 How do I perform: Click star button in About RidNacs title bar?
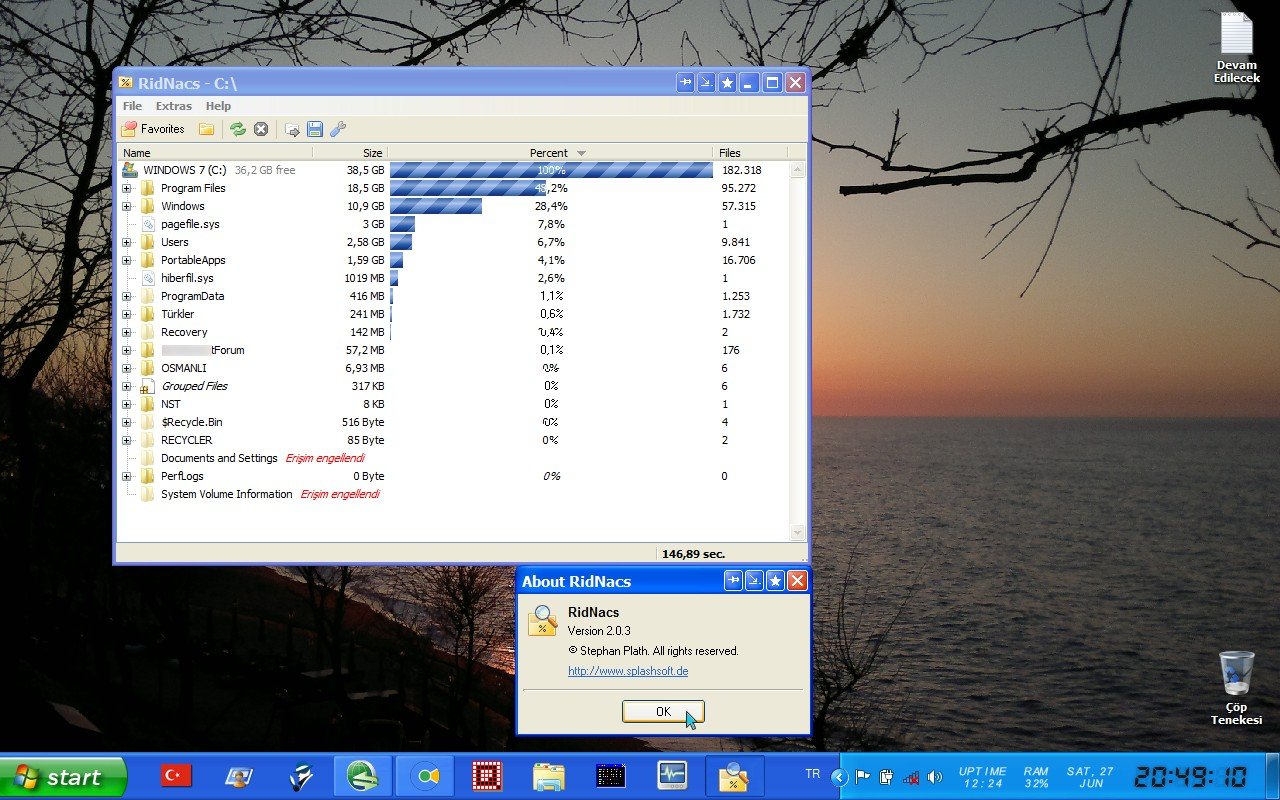pos(775,581)
